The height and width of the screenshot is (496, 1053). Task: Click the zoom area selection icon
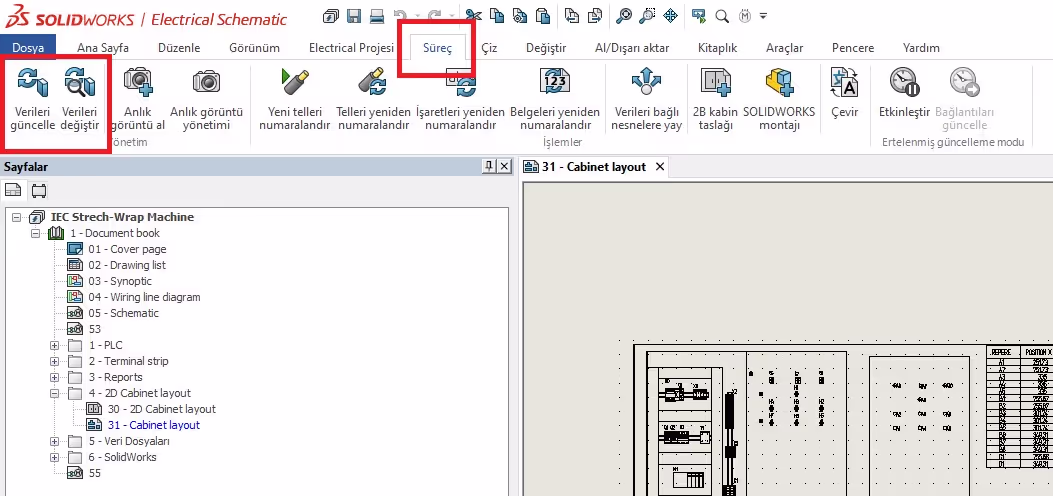(x=647, y=16)
